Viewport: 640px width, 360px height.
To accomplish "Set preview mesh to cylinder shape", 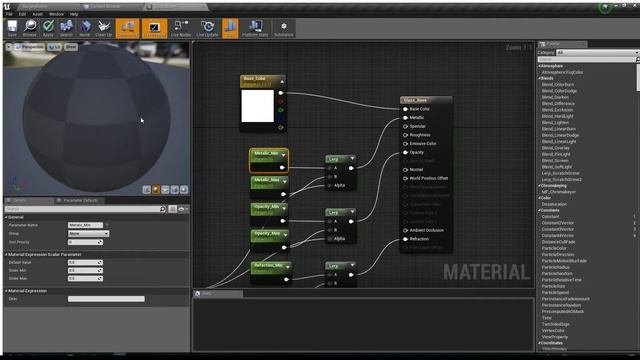I will pos(147,190).
